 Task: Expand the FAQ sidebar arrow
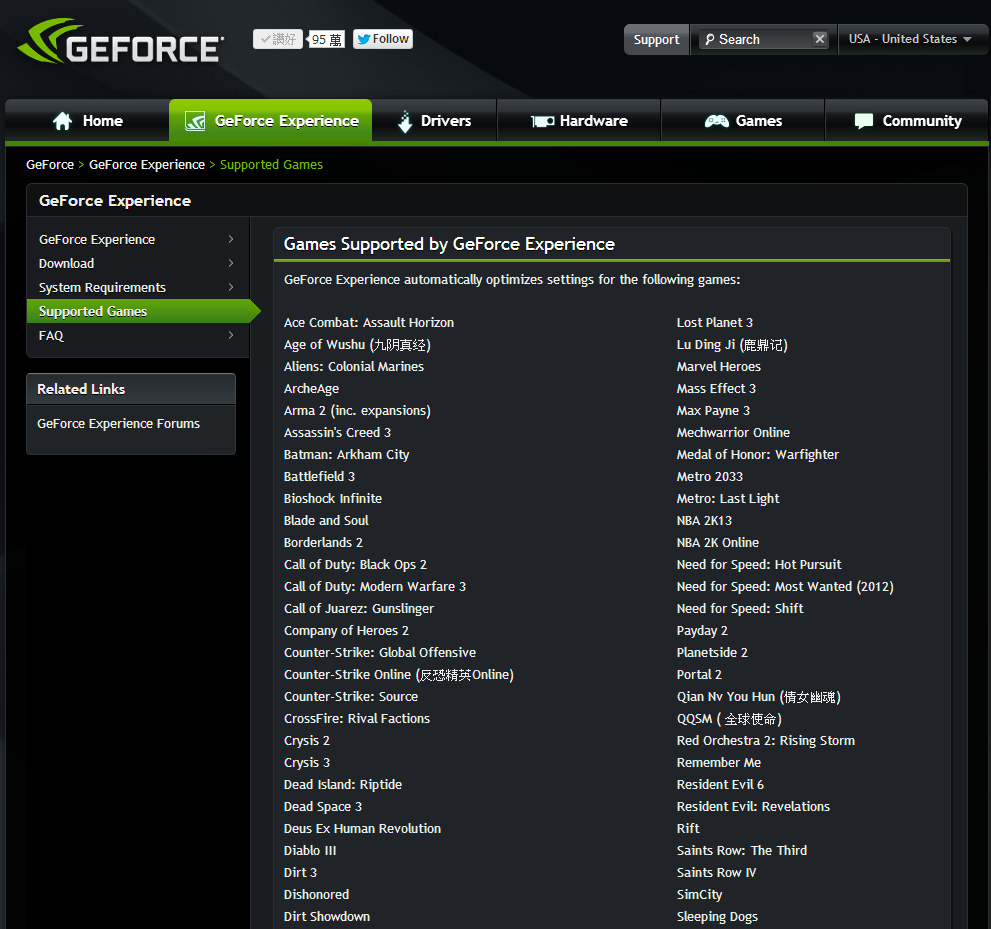(x=231, y=335)
